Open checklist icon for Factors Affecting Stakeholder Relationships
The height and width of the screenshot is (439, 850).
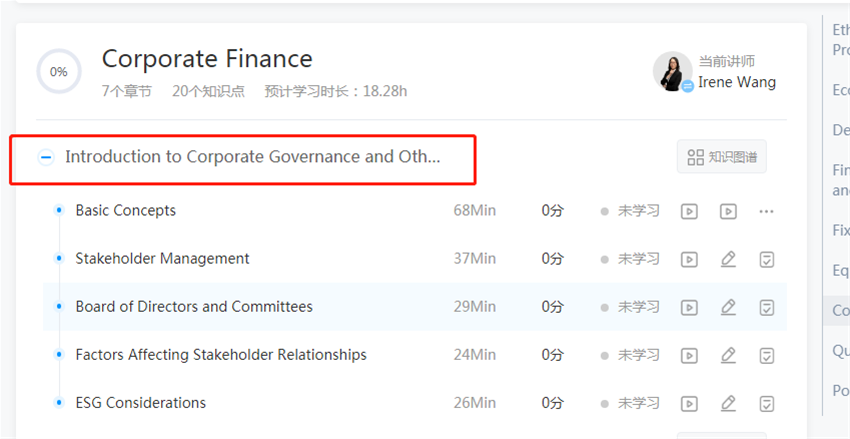tap(767, 355)
